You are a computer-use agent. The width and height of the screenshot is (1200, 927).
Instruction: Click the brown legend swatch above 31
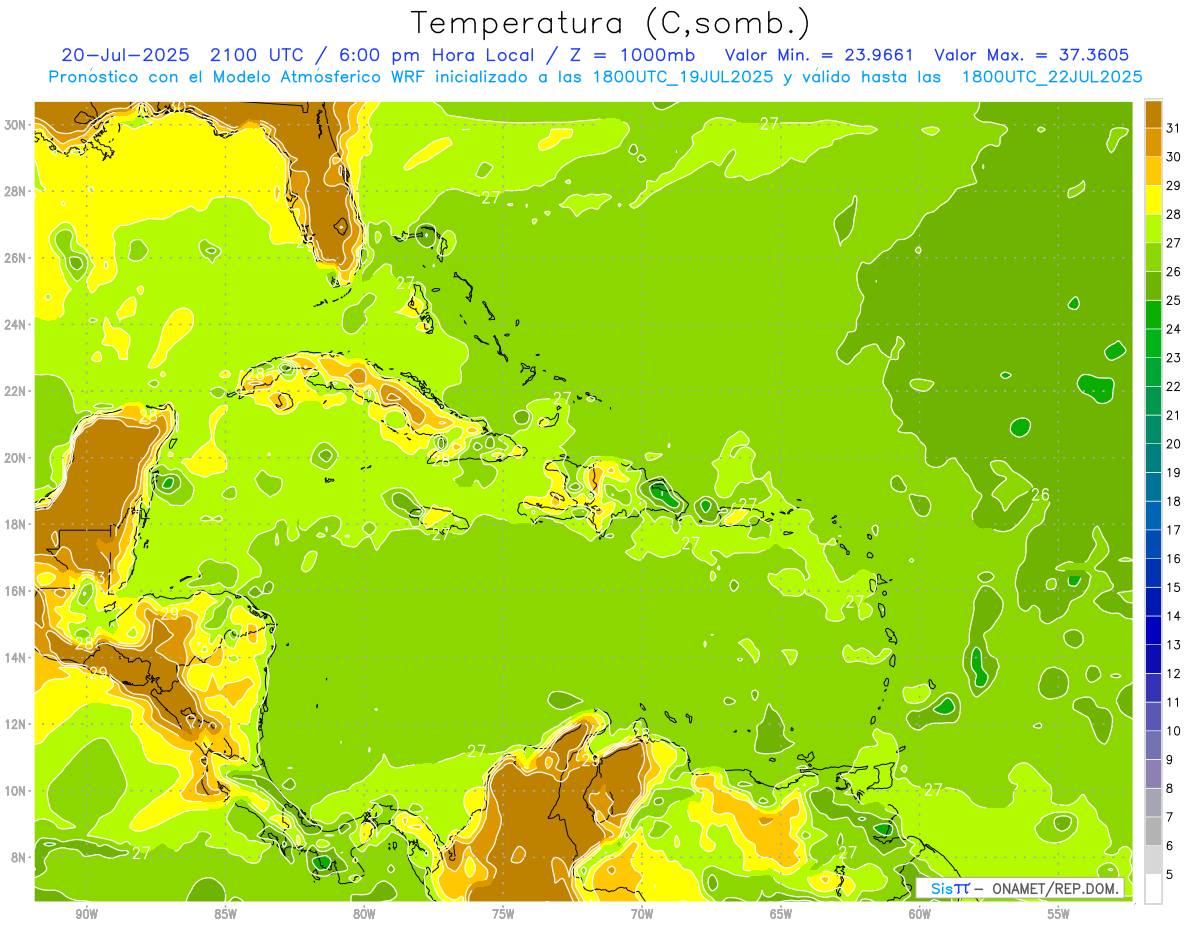click(1153, 114)
